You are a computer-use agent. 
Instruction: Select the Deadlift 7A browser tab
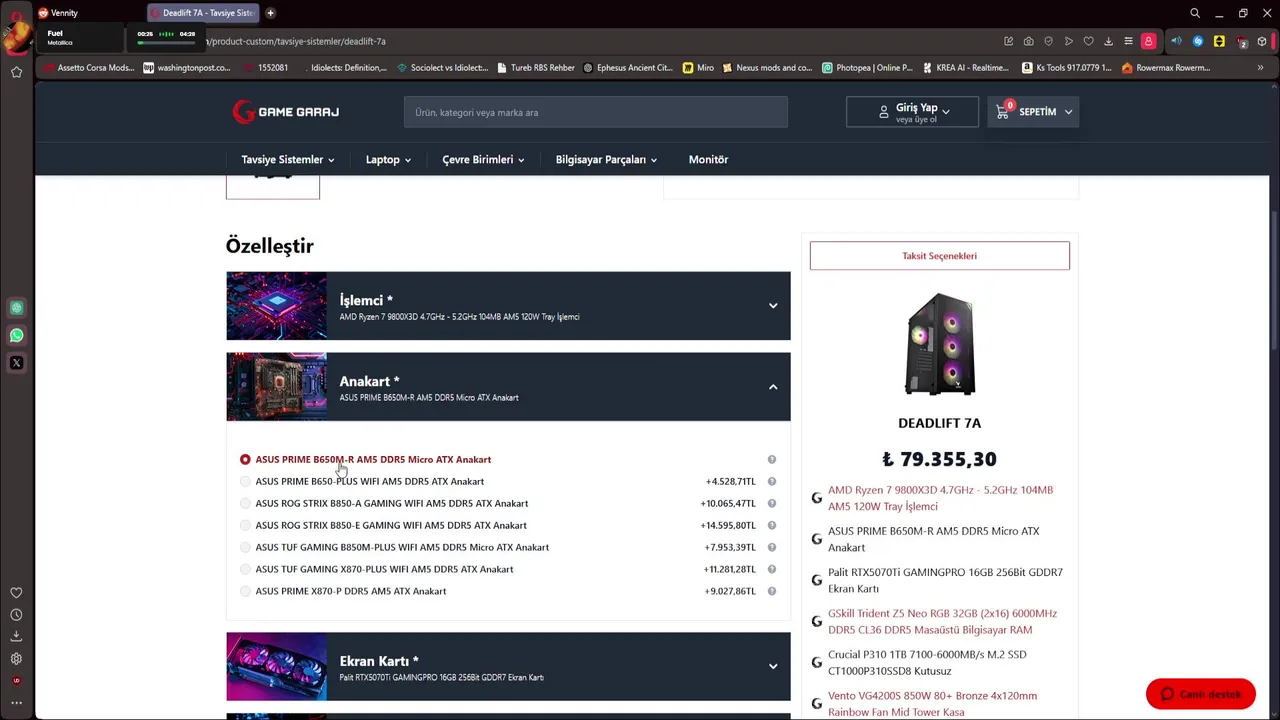pos(203,13)
